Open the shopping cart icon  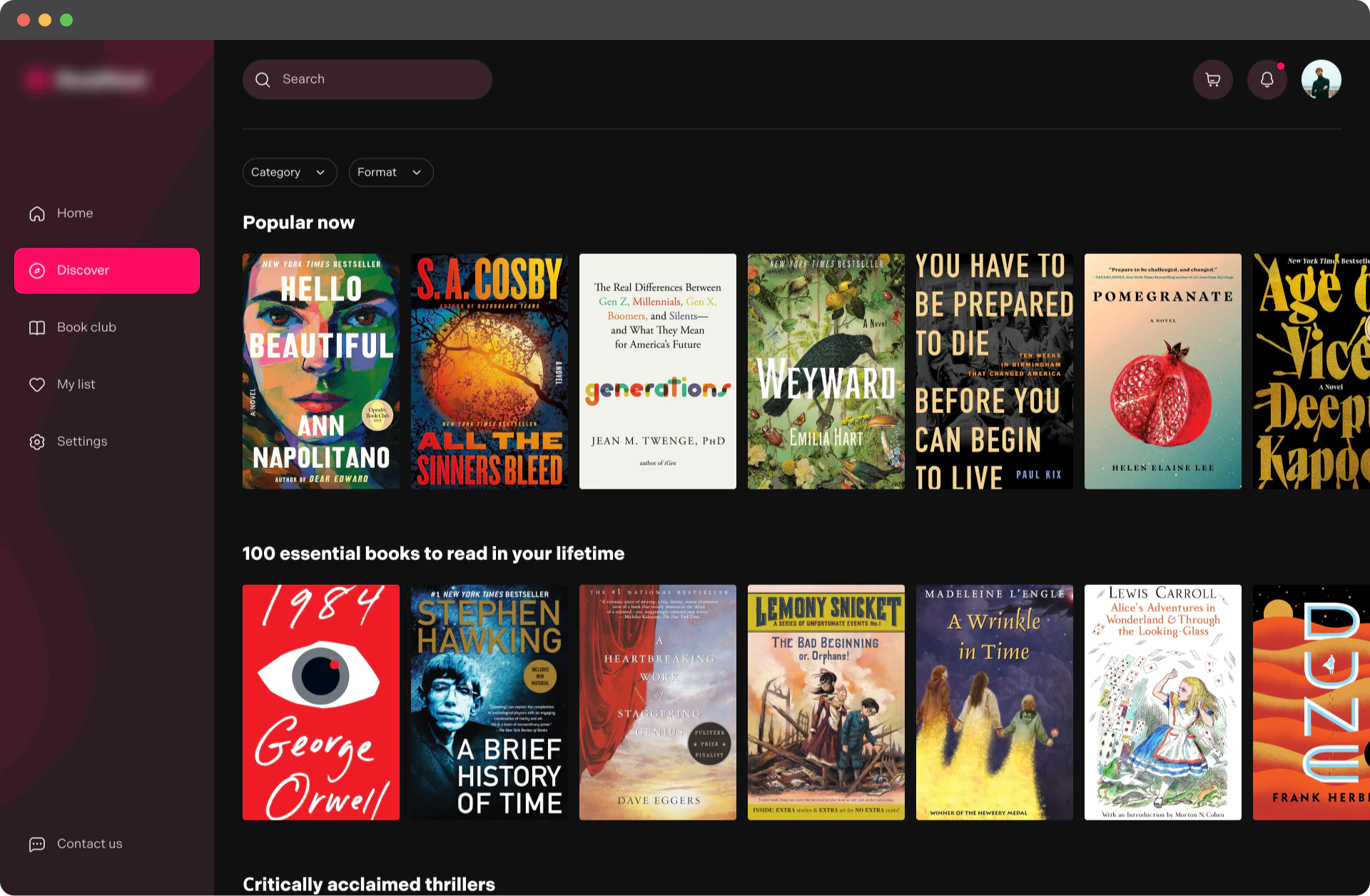tap(1212, 79)
